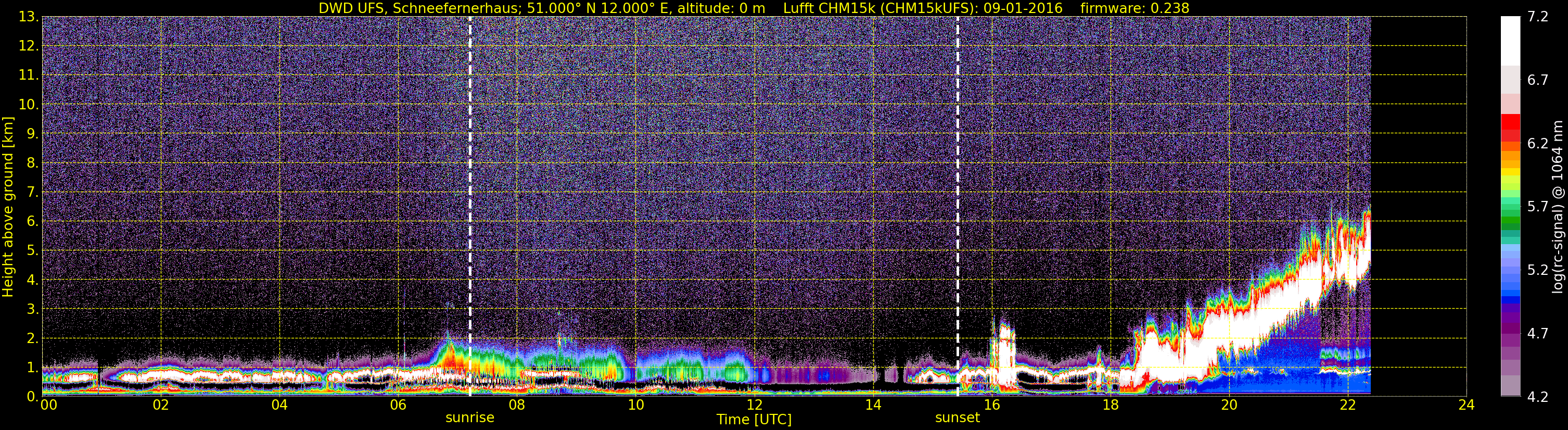Click the "10." height axis tick label
Viewport: 1568px width, 430px height.
(29, 105)
